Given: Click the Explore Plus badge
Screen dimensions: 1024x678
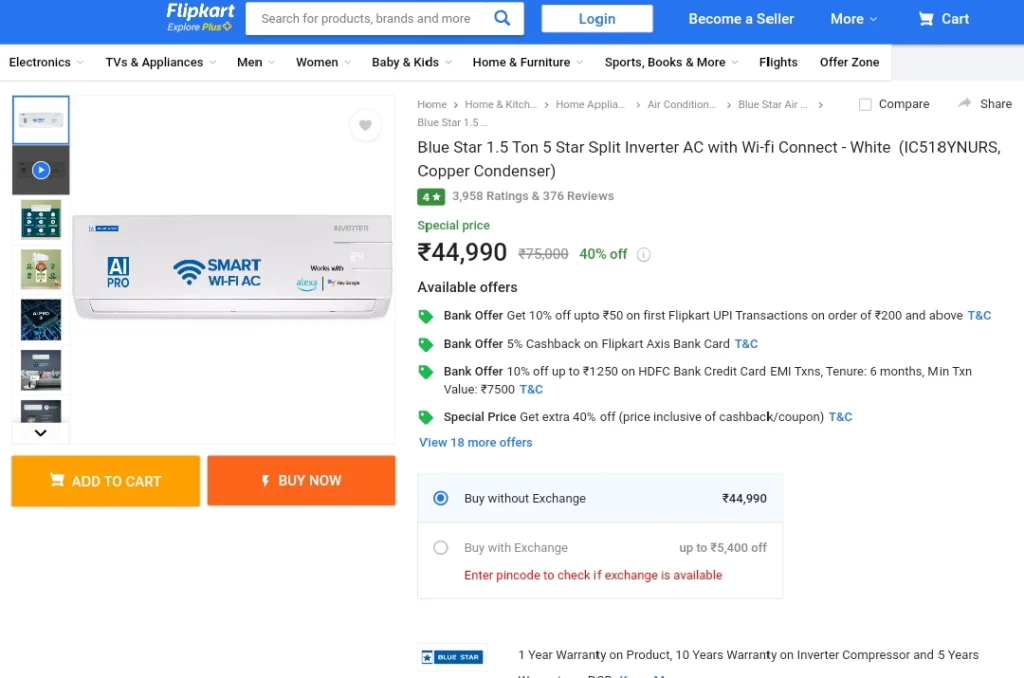Looking at the screenshot, I should [x=199, y=27].
